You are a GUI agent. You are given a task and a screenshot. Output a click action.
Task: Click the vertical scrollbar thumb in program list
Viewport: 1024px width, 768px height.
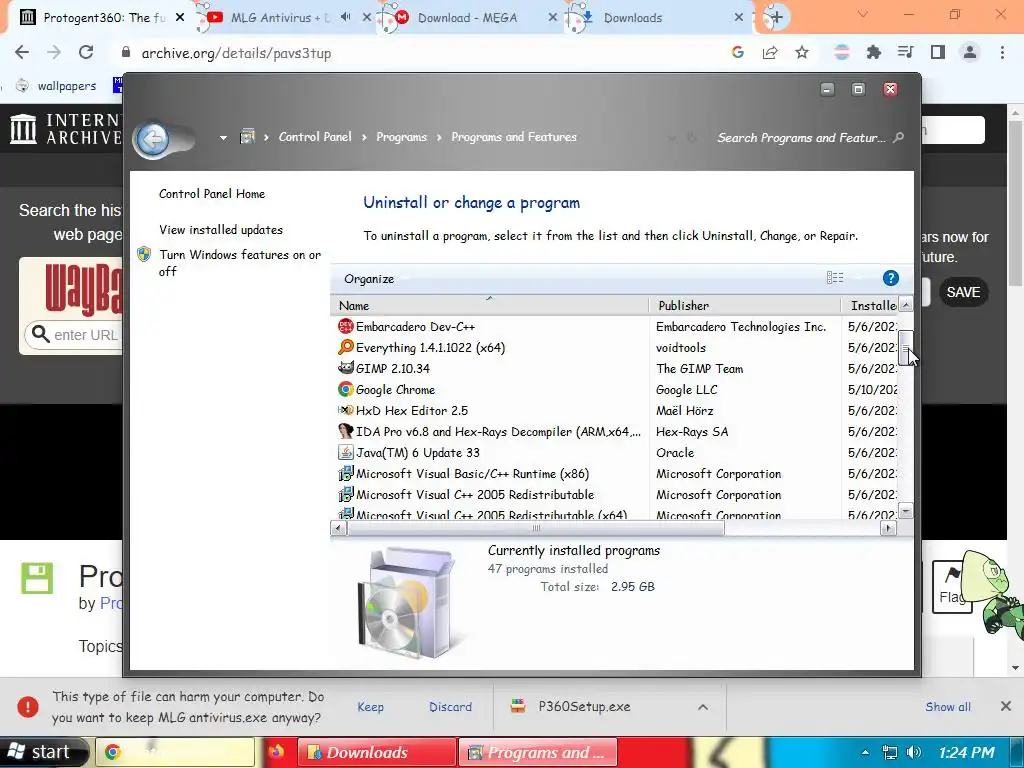point(905,347)
